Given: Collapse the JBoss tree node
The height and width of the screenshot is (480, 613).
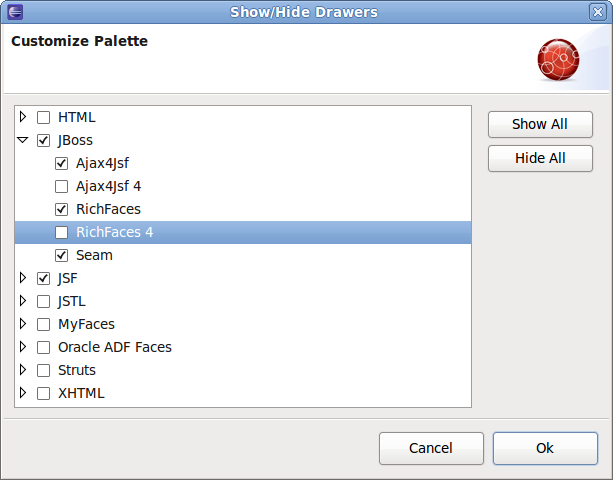Looking at the screenshot, I should tap(23, 140).
